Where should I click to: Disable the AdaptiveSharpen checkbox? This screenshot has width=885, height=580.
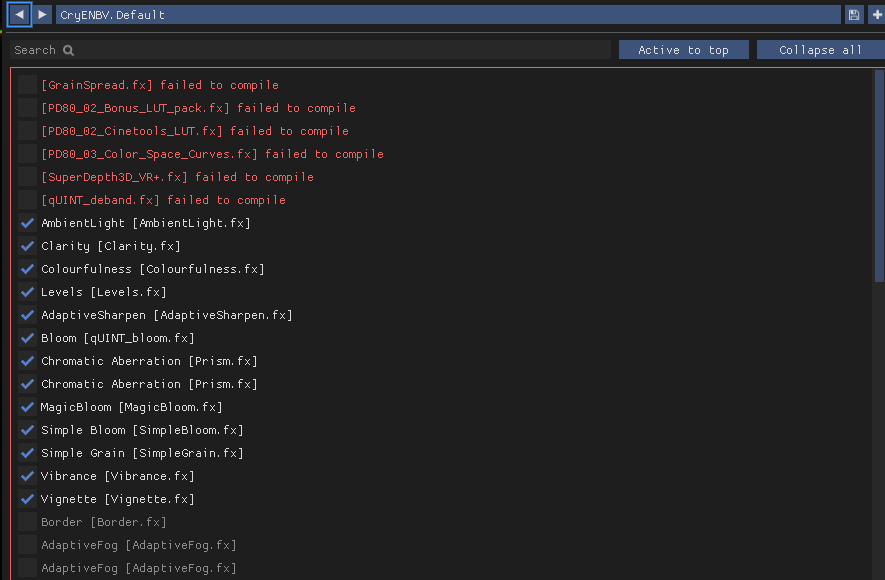coord(27,315)
